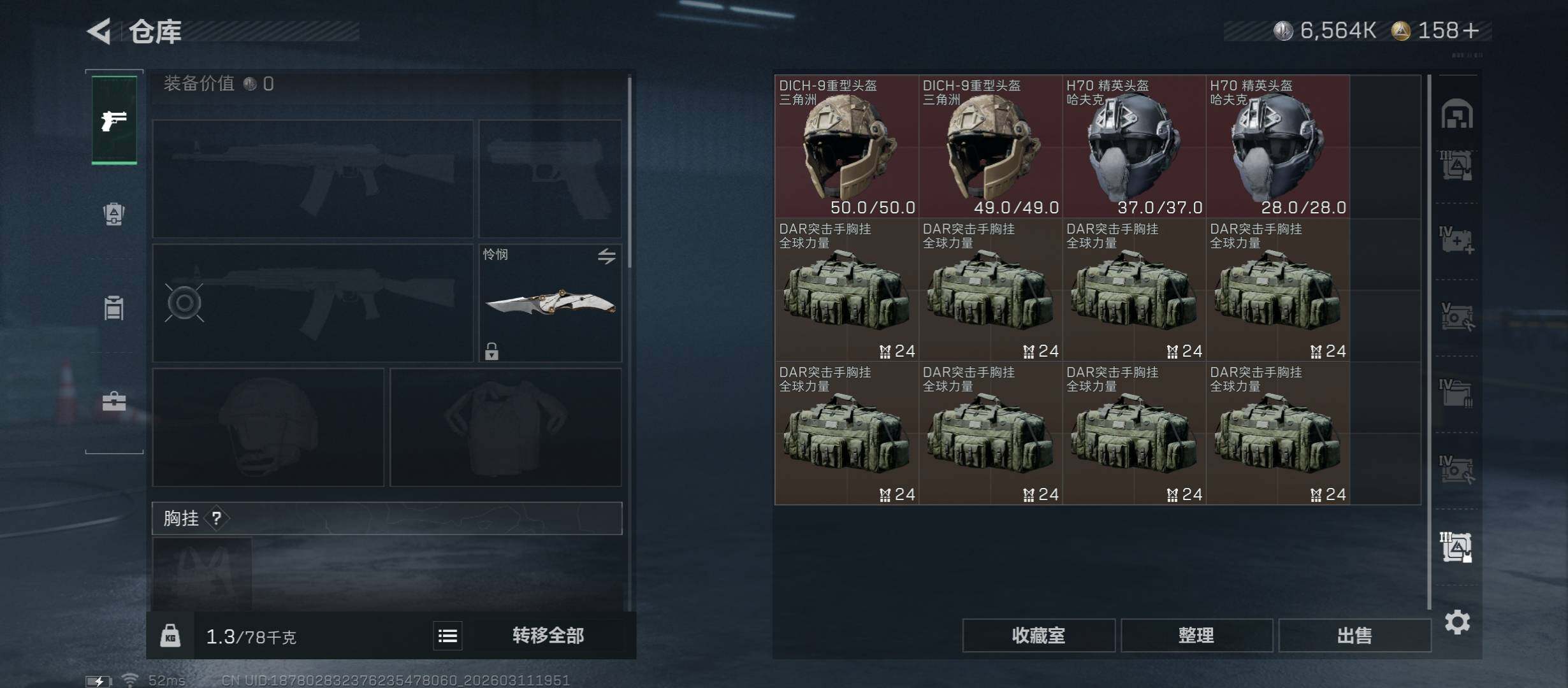The image size is (1568, 688).
Task: Add more currency with the plus sign
Action: pyautogui.click(x=1470, y=31)
